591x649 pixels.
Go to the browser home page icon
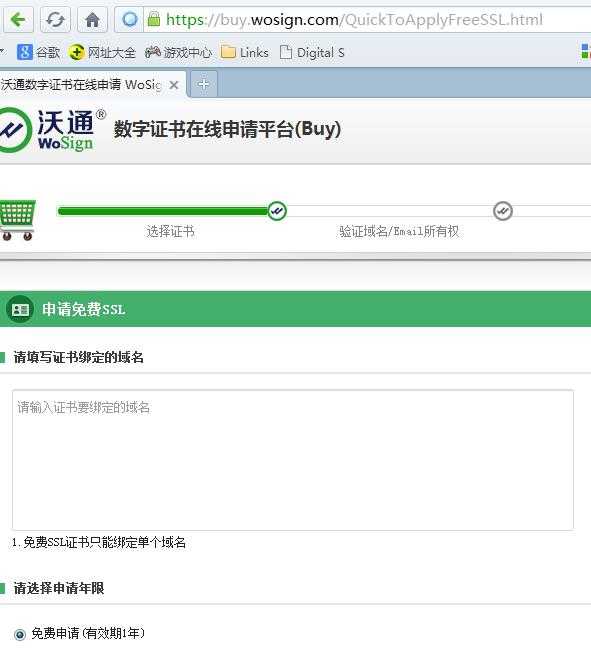tap(92, 19)
